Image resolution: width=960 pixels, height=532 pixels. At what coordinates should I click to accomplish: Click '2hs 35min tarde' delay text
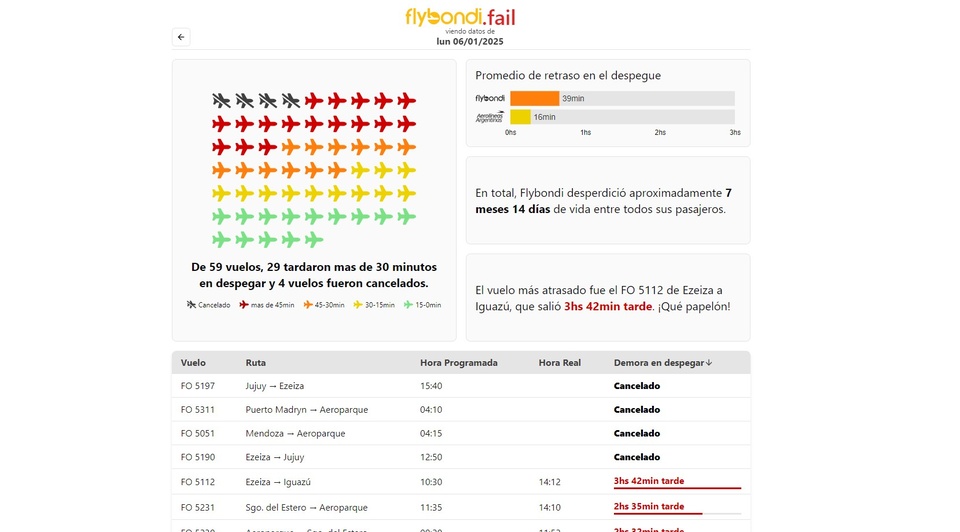pyautogui.click(x=649, y=506)
